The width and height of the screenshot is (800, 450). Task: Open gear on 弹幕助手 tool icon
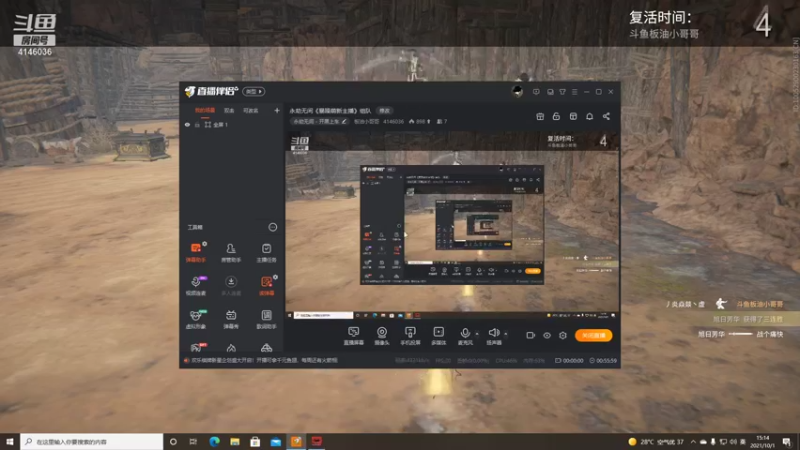point(204,244)
